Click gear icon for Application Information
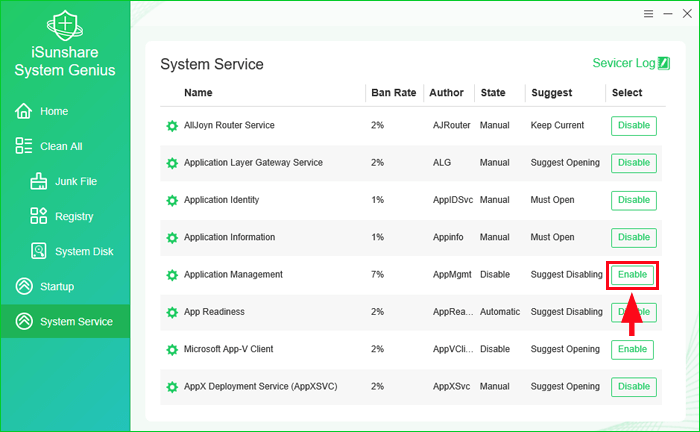This screenshot has height=432, width=700. pos(172,238)
